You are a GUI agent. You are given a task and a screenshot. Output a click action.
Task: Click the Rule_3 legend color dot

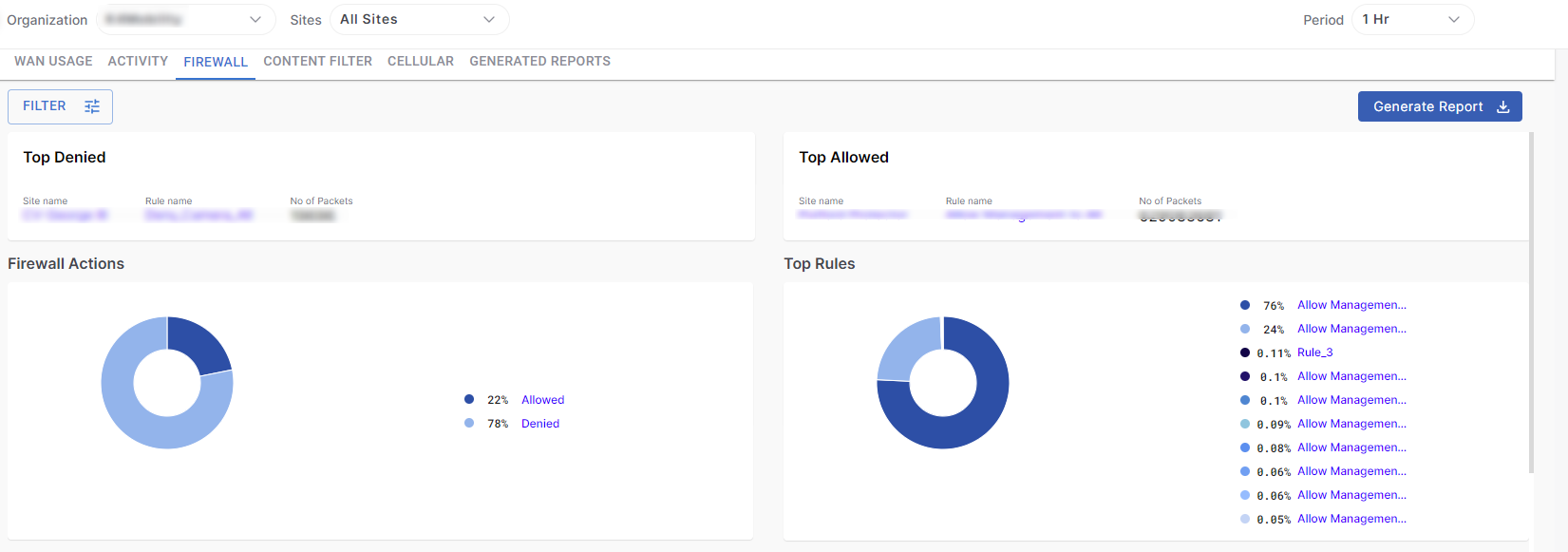(1245, 352)
